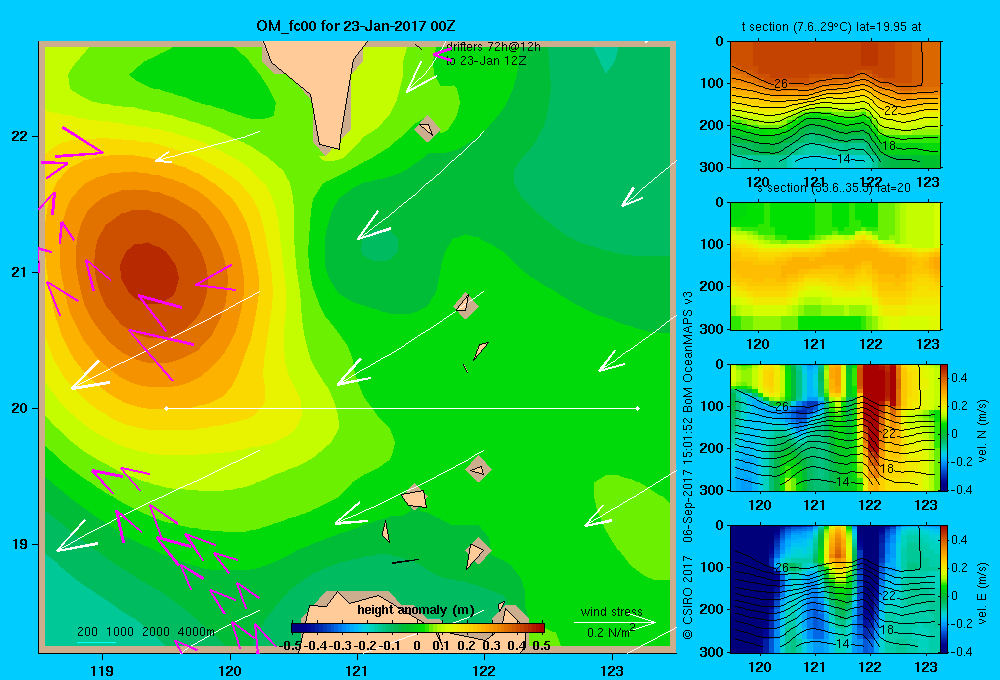Click the "0.5" tick on height anomaly scale
1000x680 pixels.
541,646
